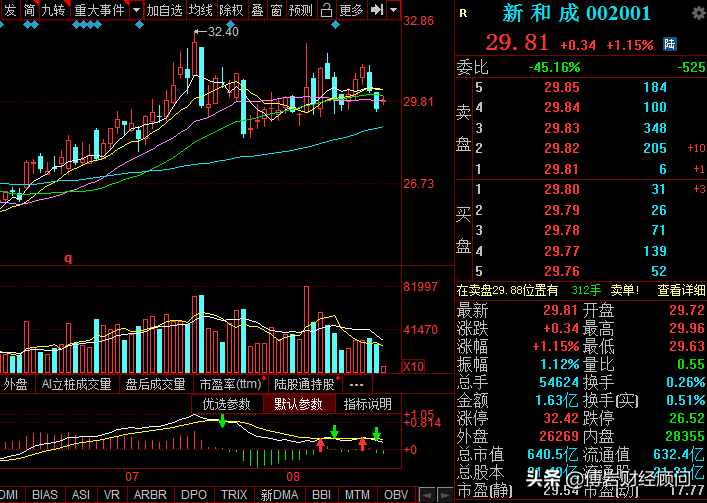Click the 陆 badge after the price change
707x503 pixels.
(670, 44)
